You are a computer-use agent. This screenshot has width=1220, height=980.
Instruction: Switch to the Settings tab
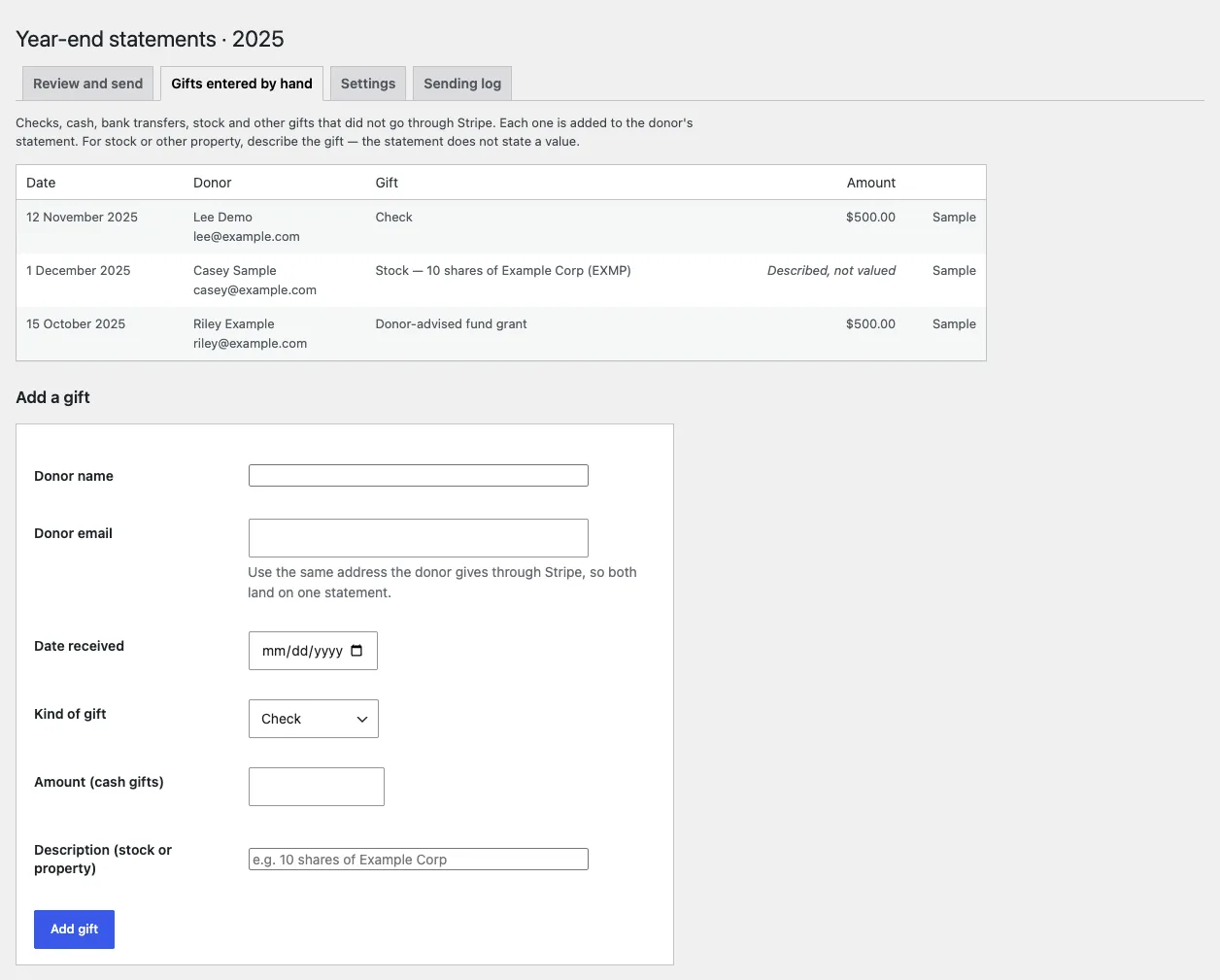click(368, 84)
